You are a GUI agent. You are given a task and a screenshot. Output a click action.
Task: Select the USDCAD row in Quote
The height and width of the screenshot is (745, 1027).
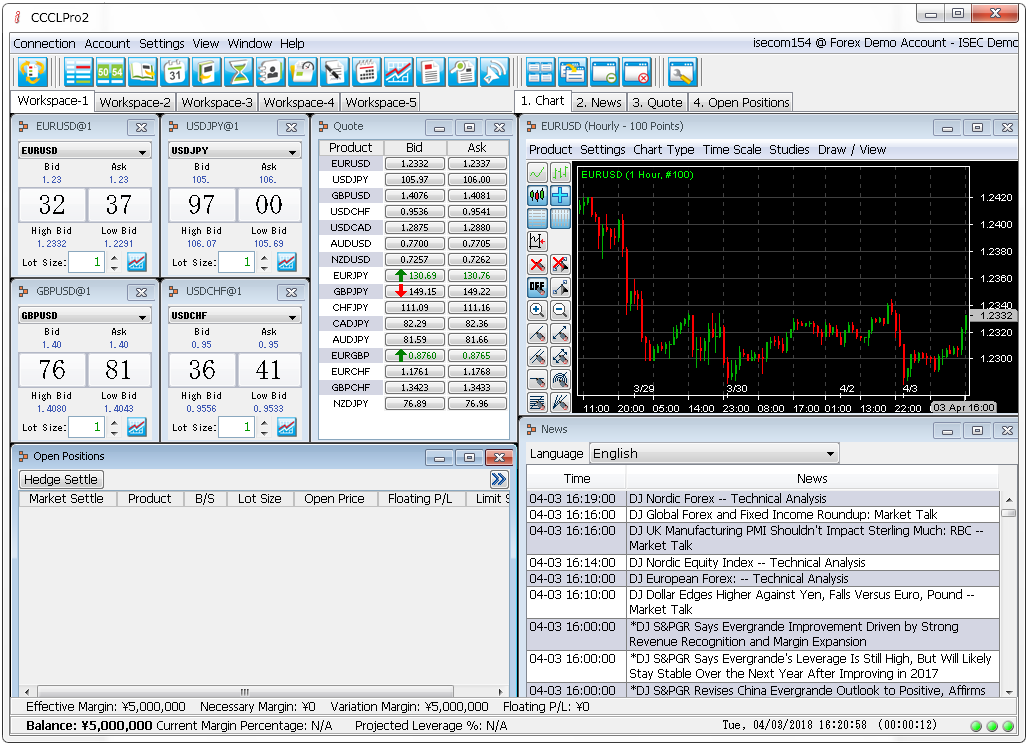414,227
